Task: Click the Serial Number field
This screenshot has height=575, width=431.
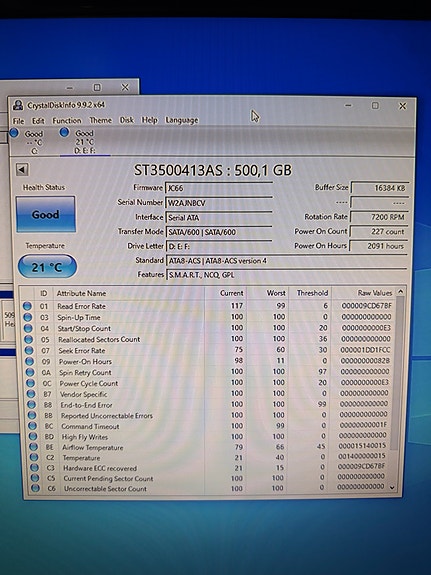Action: pyautogui.click(x=219, y=203)
